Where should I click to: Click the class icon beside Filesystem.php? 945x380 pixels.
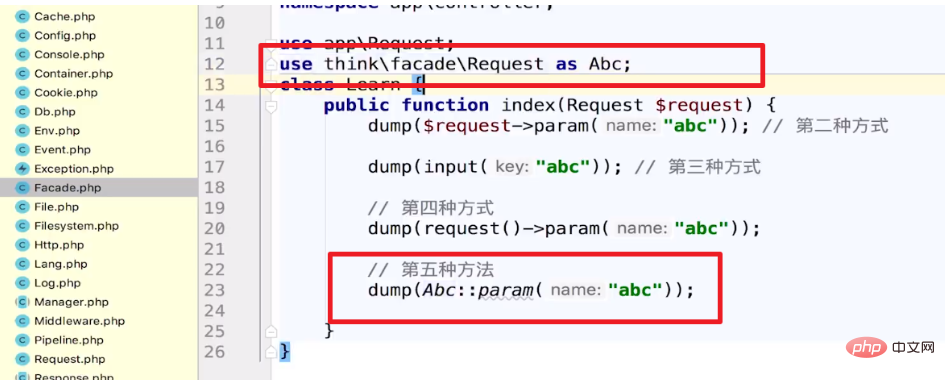click(22, 226)
